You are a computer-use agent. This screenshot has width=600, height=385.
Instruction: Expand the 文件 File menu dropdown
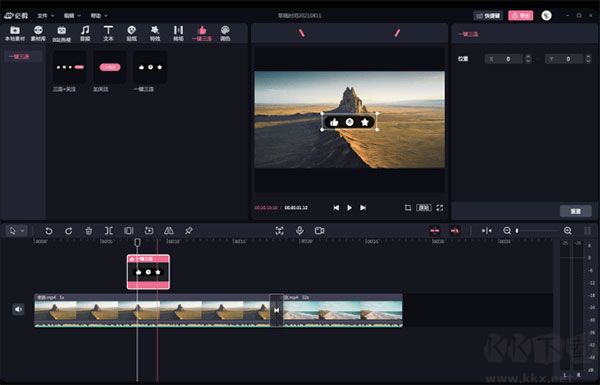(46, 16)
